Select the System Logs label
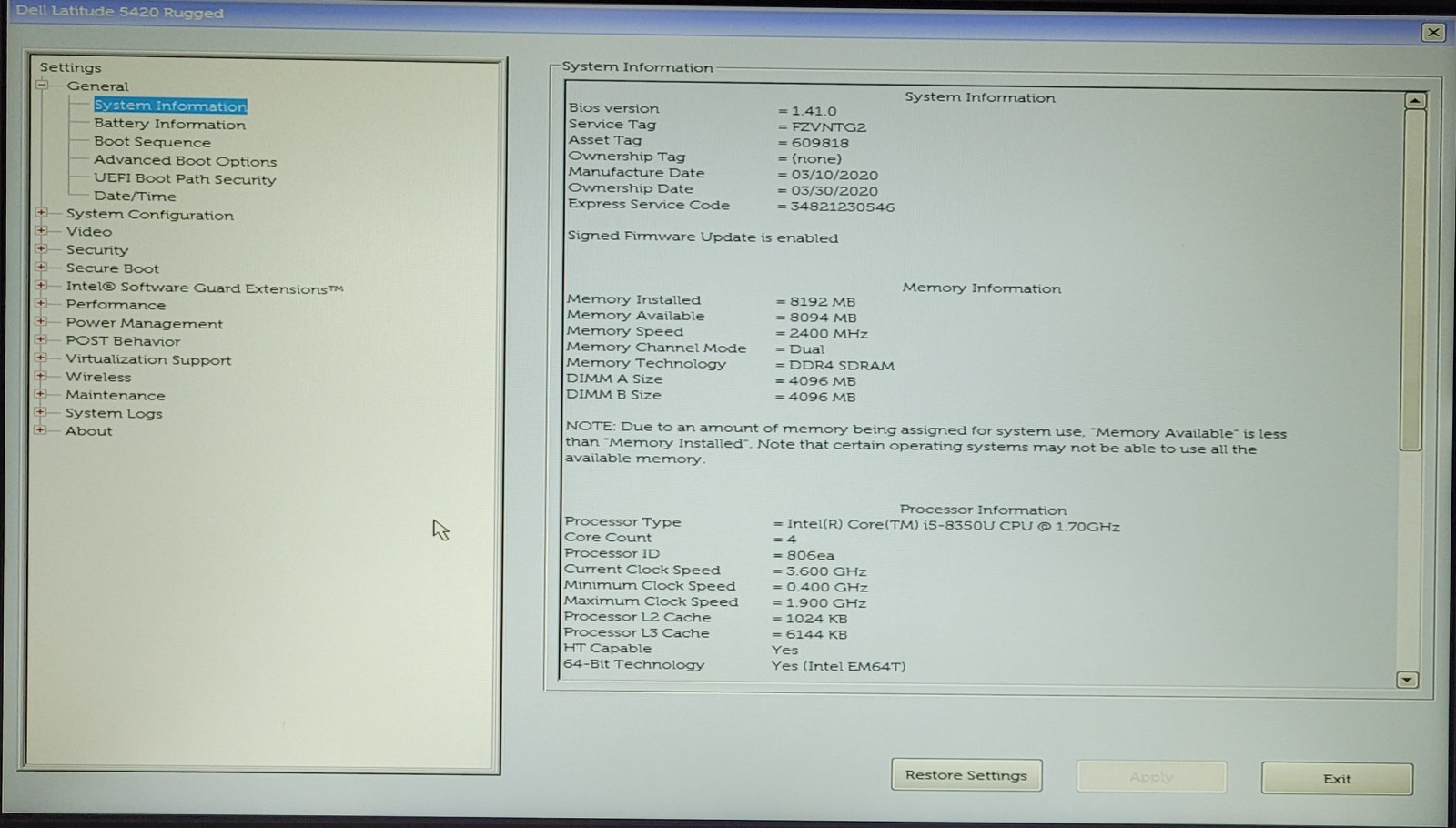Viewport: 1456px width, 828px height. [x=114, y=413]
